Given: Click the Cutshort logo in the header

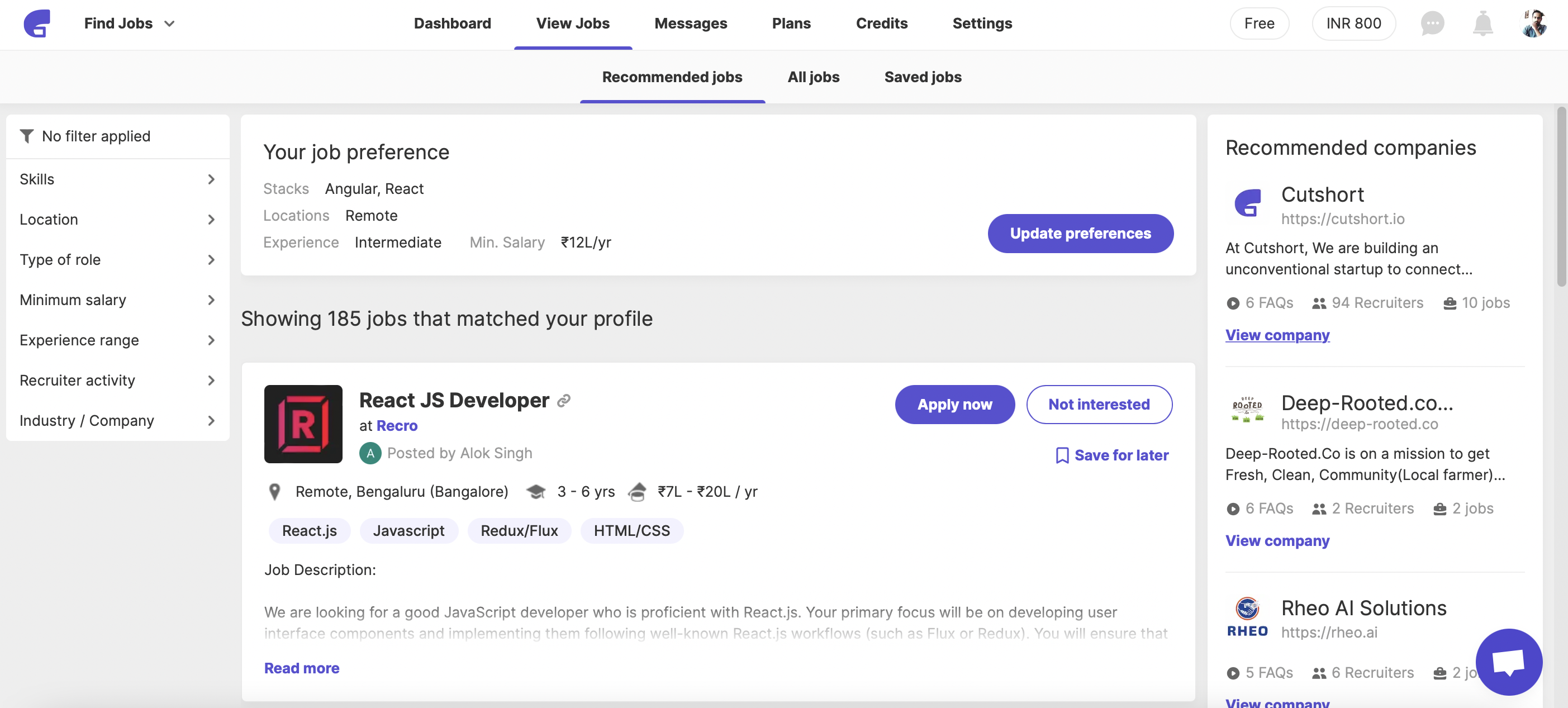Looking at the screenshot, I should (37, 23).
